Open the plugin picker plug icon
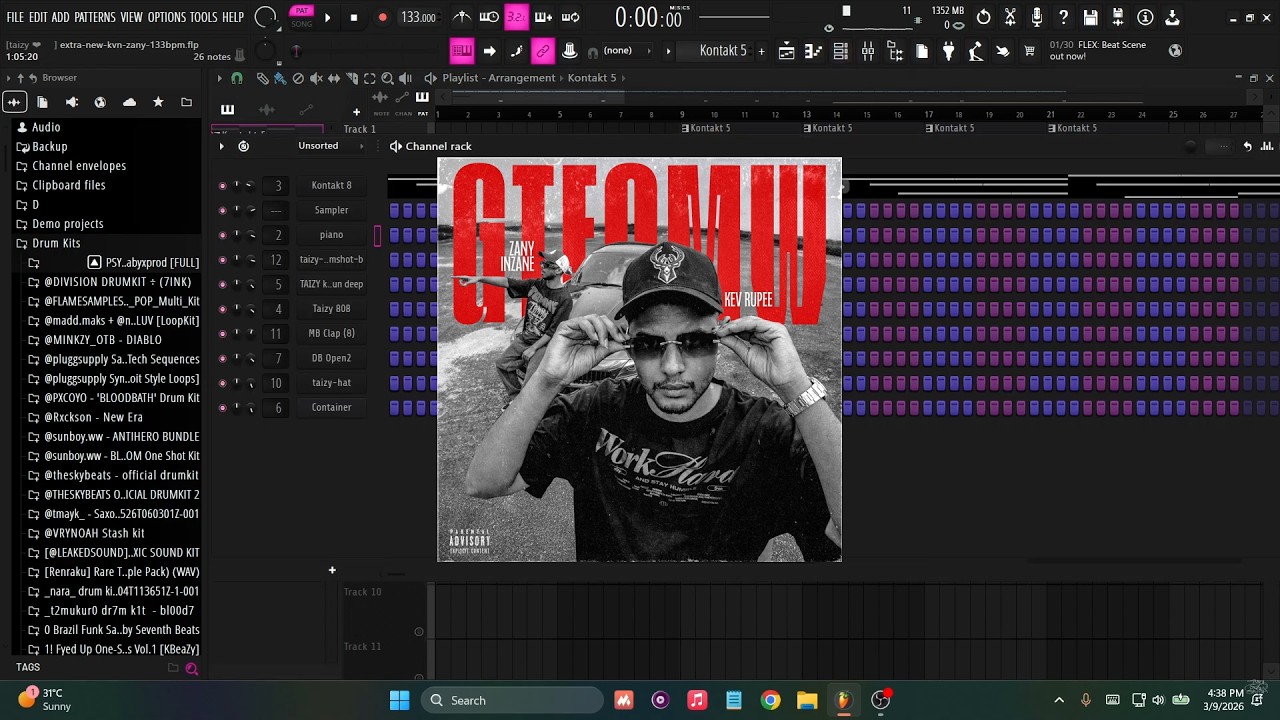The height and width of the screenshot is (720, 1280). 949,51
